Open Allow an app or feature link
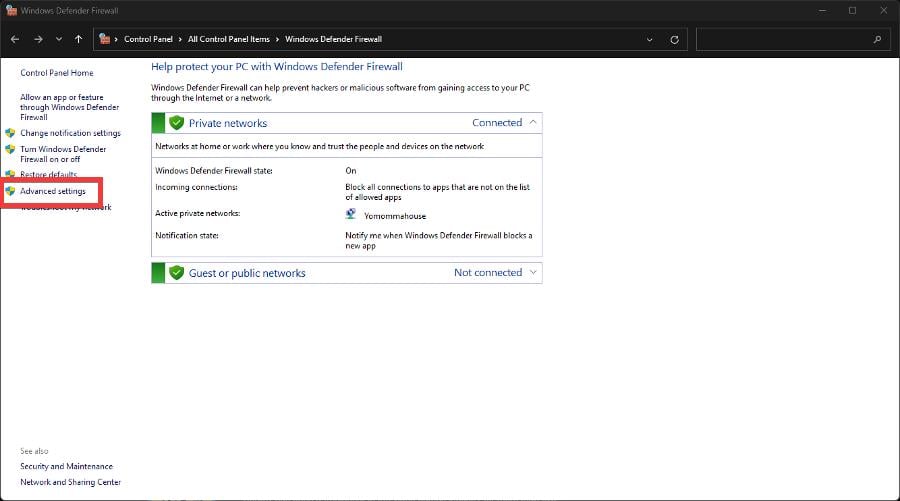 point(69,107)
